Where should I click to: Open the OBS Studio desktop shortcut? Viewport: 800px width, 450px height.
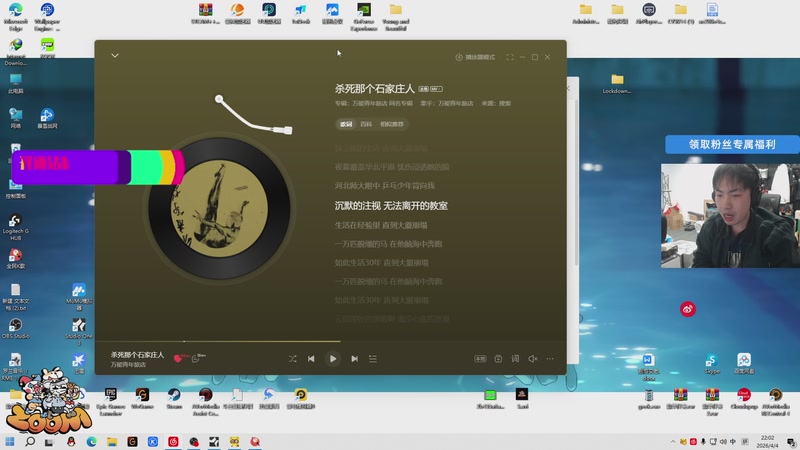[15, 329]
